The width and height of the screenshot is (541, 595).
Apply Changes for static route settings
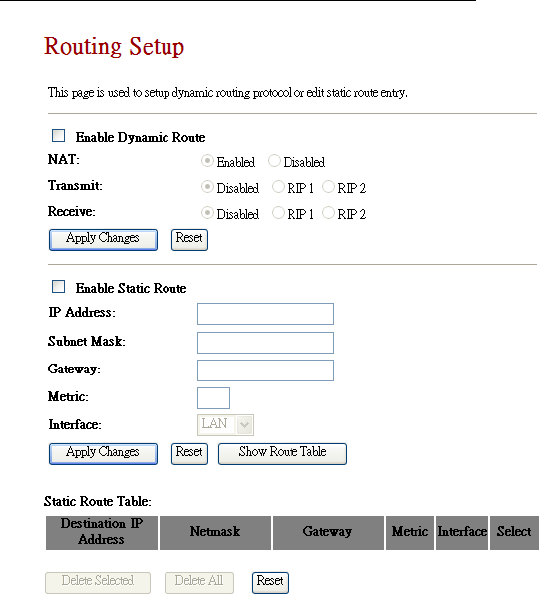(x=103, y=454)
